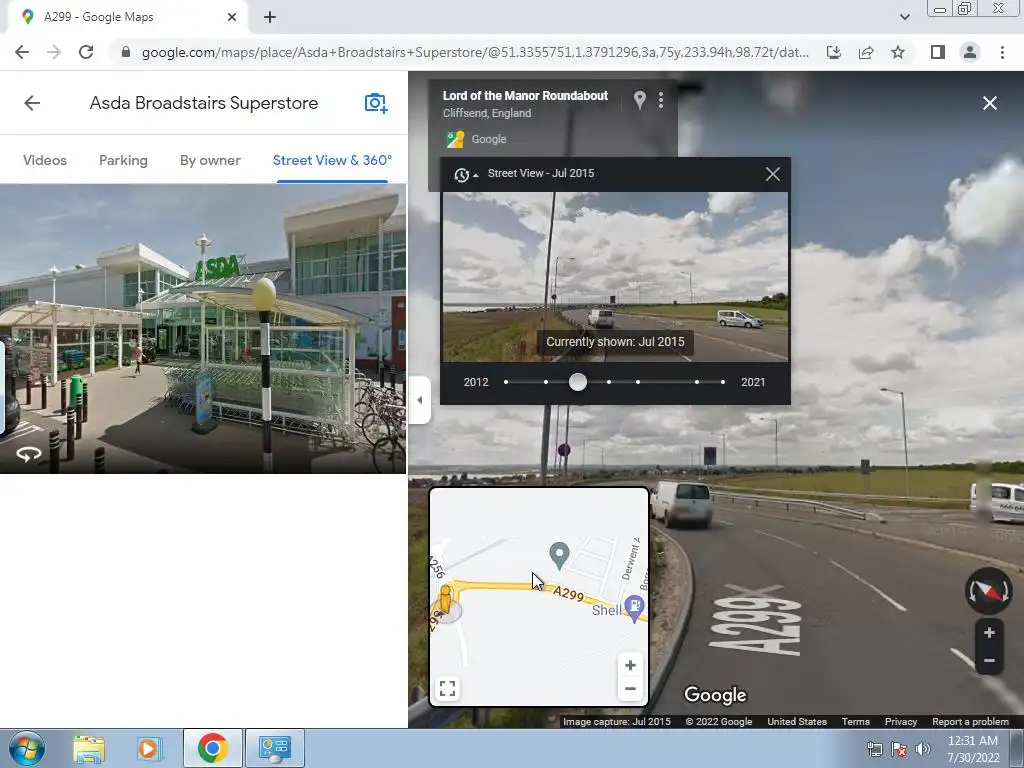Click the Chrome taskbar button
The height and width of the screenshot is (768, 1024).
212,748
